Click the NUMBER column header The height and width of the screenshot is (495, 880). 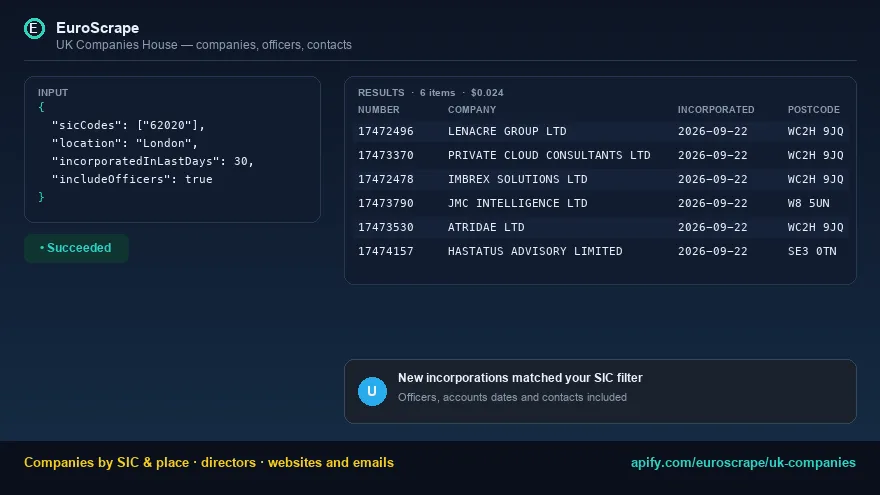[x=379, y=110]
